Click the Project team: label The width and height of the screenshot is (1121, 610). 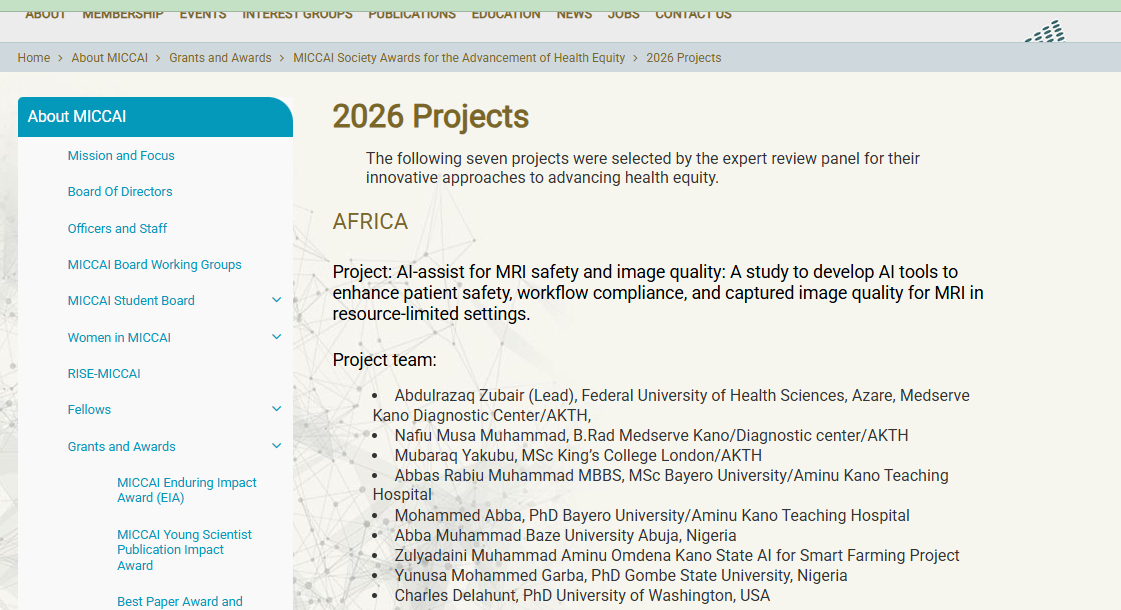pos(385,360)
